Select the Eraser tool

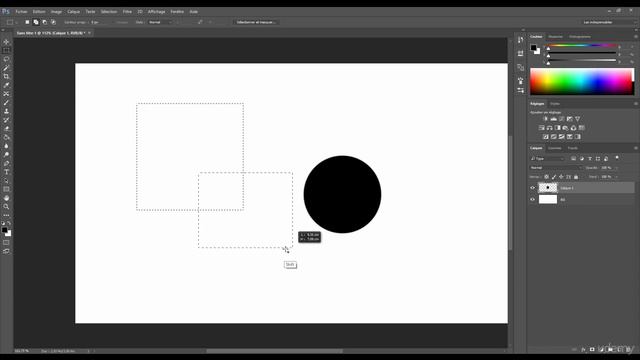point(6,129)
